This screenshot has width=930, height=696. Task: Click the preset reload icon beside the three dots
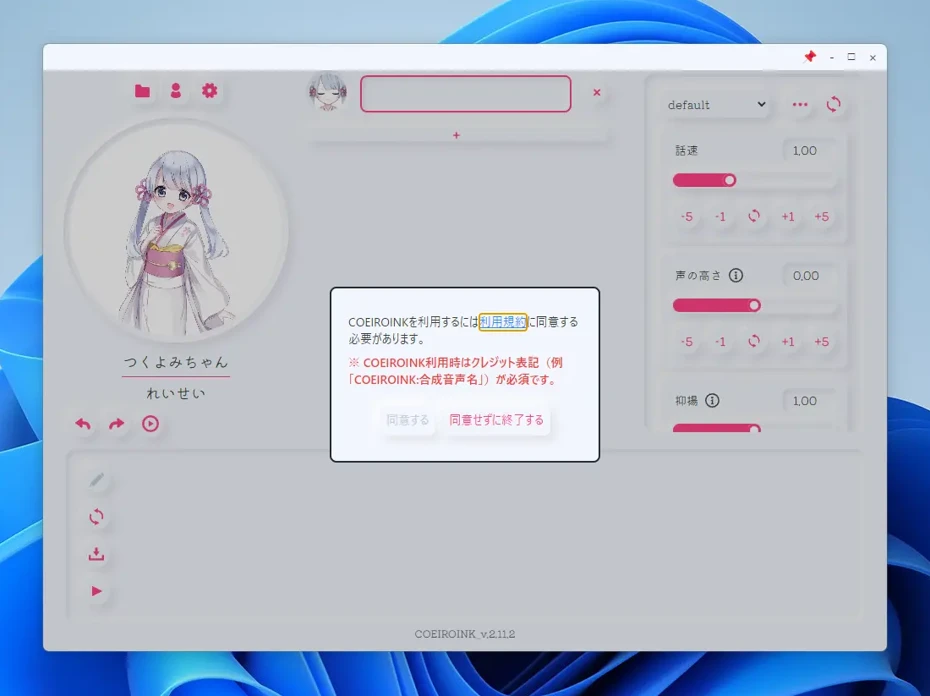pyautogui.click(x=833, y=104)
